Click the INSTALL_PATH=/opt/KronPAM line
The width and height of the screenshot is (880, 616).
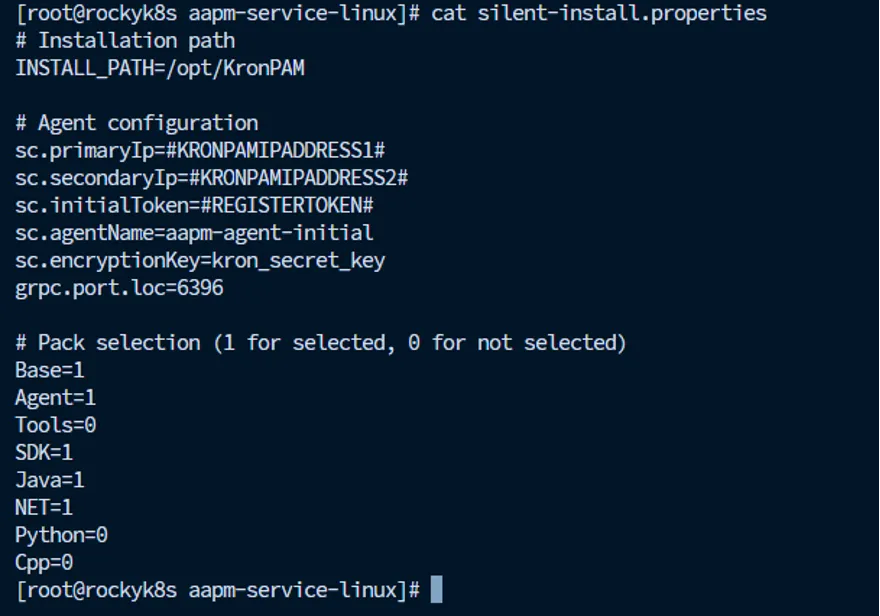coord(160,68)
